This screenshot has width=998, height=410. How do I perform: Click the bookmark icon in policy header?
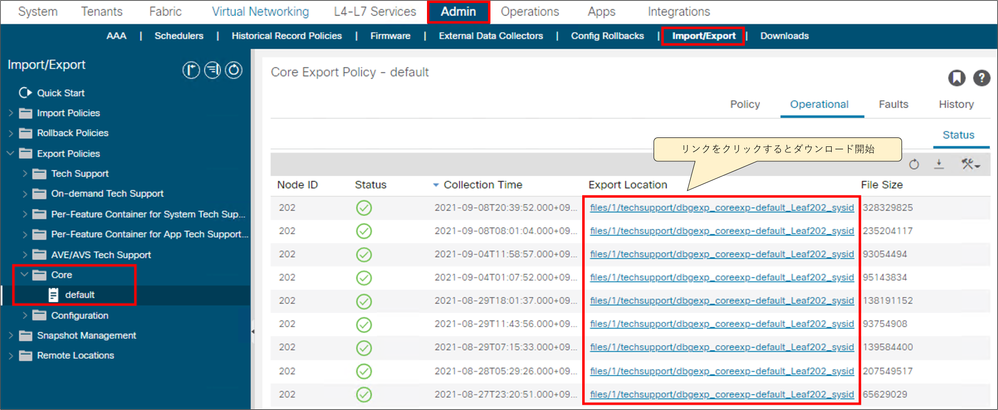pyautogui.click(x=955, y=78)
